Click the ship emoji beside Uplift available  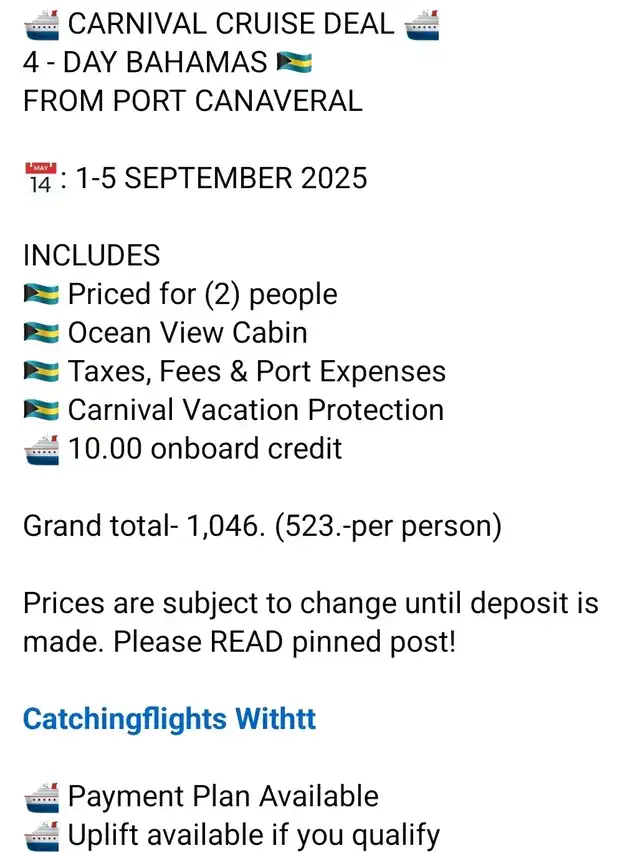42,836
